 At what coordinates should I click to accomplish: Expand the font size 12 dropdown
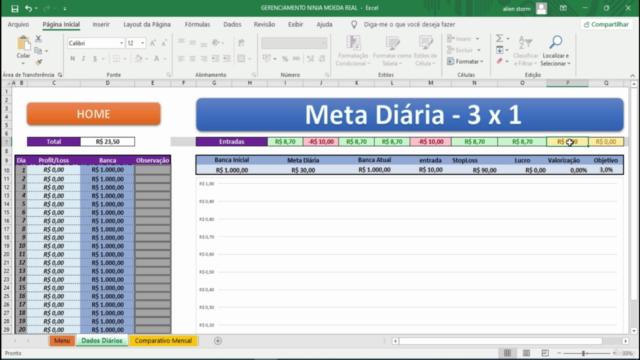click(142, 43)
